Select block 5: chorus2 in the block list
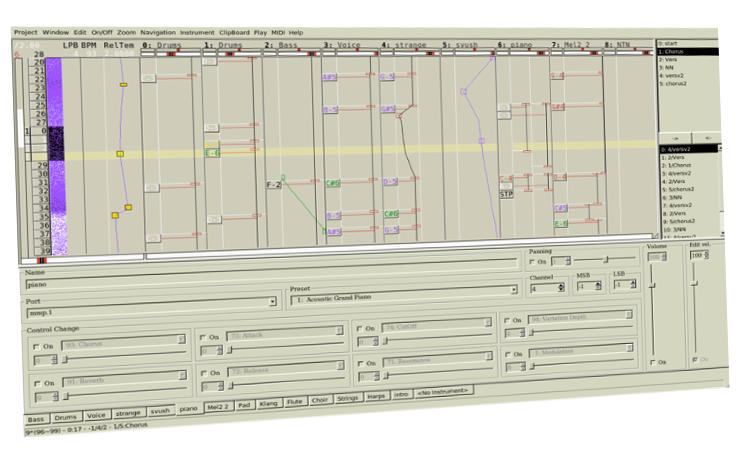Viewport: 739px width, 450px height. [x=688, y=83]
